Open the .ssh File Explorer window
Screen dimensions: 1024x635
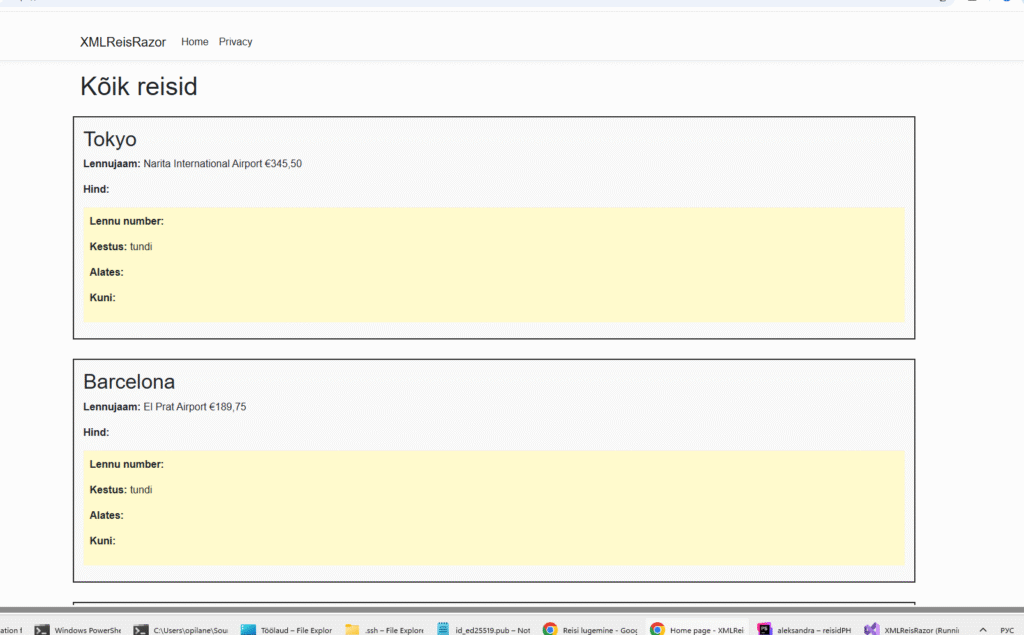(384, 629)
